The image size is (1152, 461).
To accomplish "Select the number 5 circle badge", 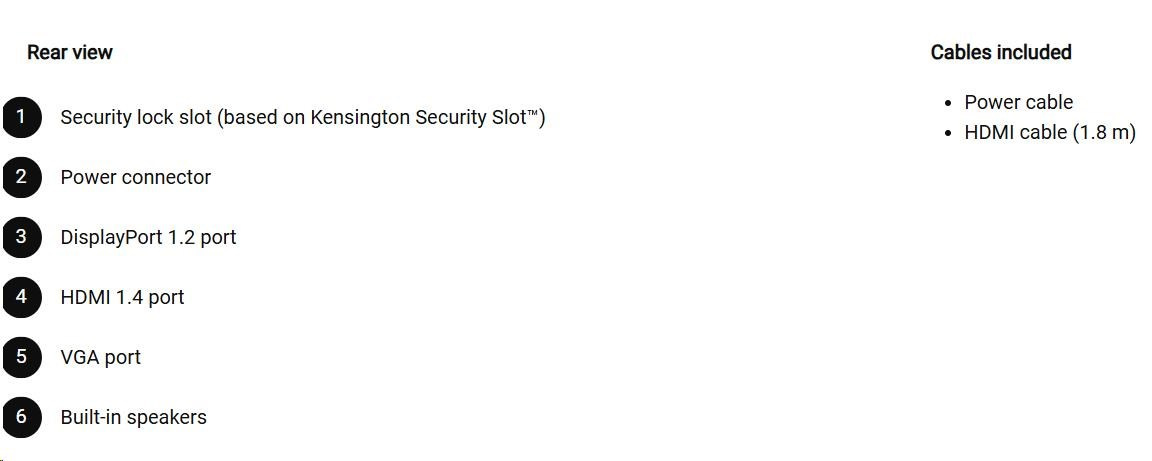I will point(21,358).
